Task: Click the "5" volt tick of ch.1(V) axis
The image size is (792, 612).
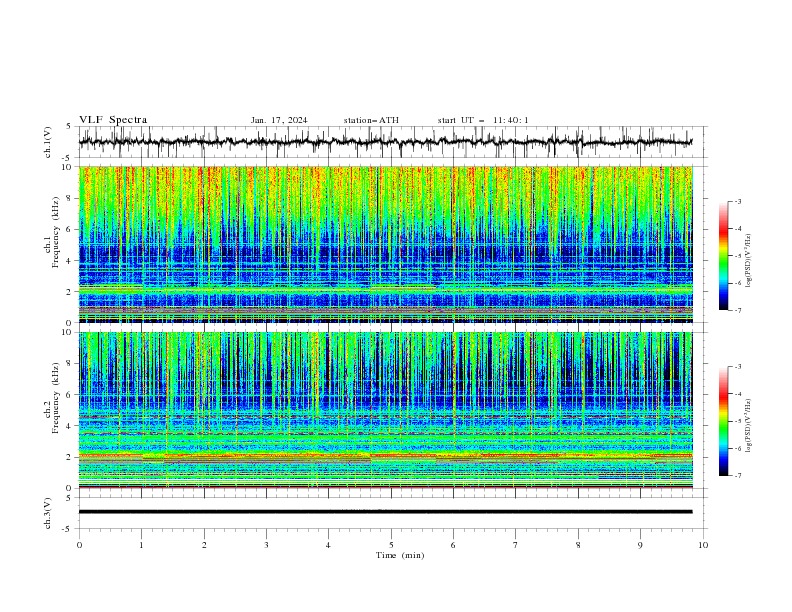Action: 69,127
